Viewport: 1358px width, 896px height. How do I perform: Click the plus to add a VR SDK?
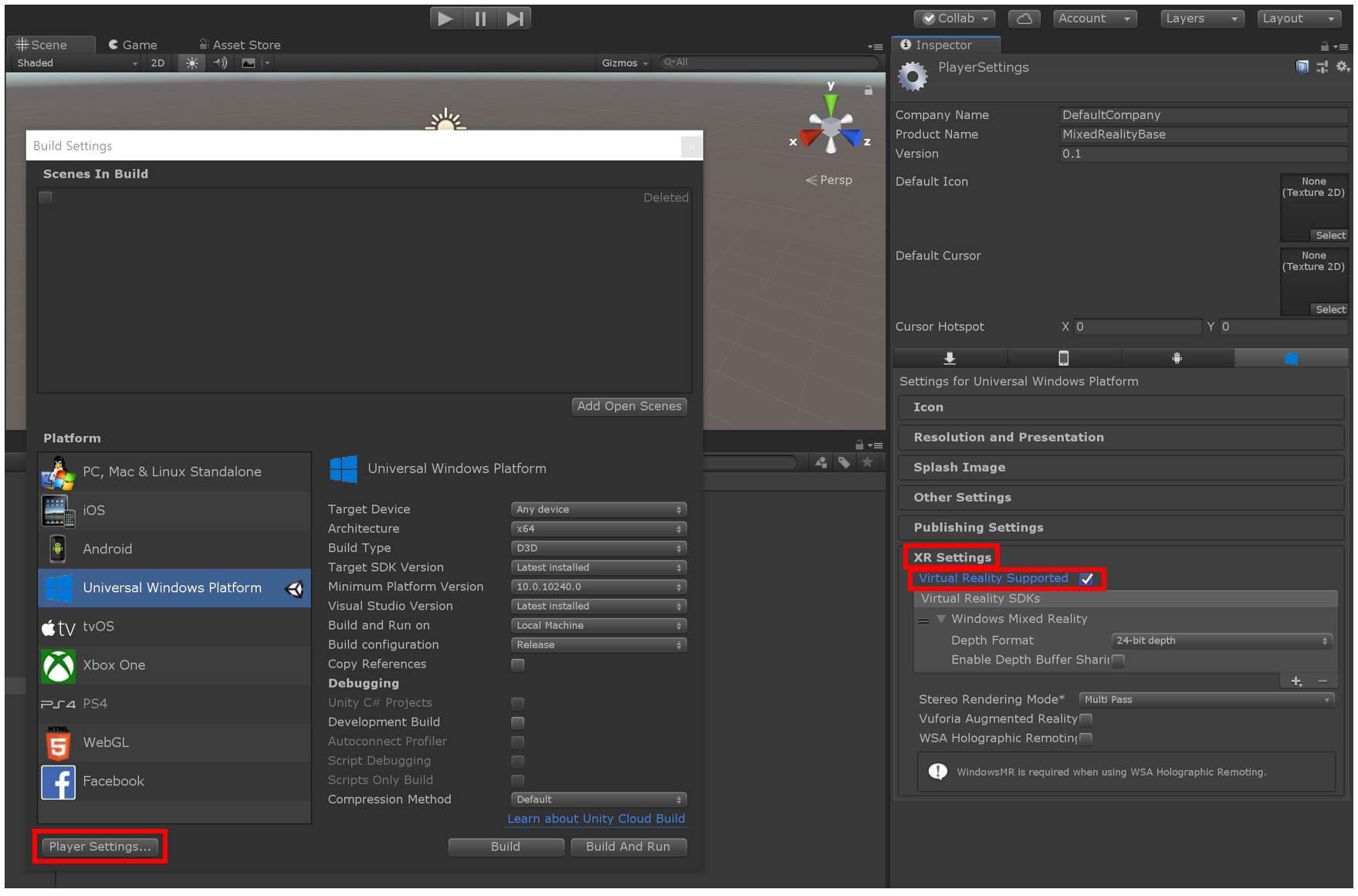(1295, 681)
